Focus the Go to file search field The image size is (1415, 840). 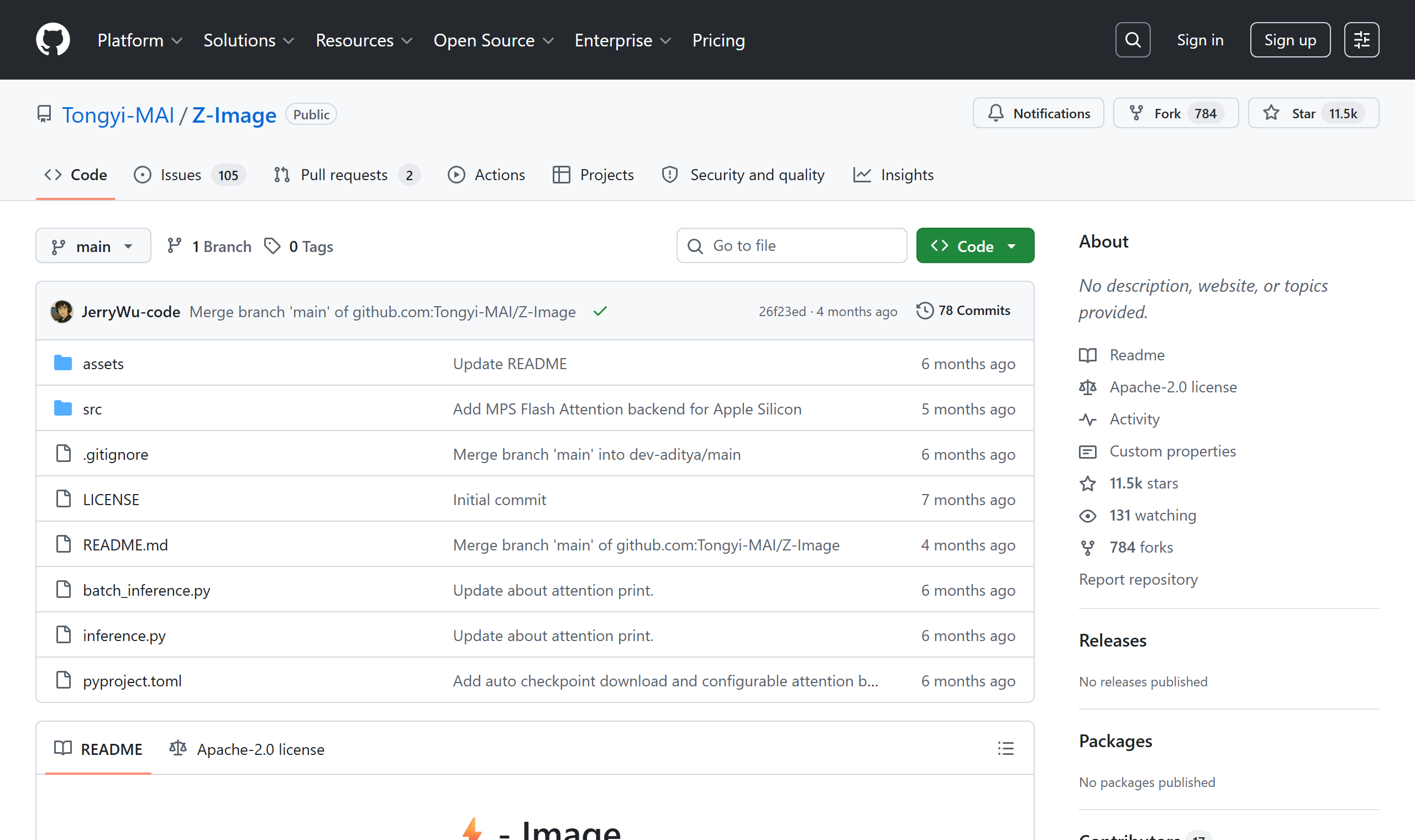point(792,246)
